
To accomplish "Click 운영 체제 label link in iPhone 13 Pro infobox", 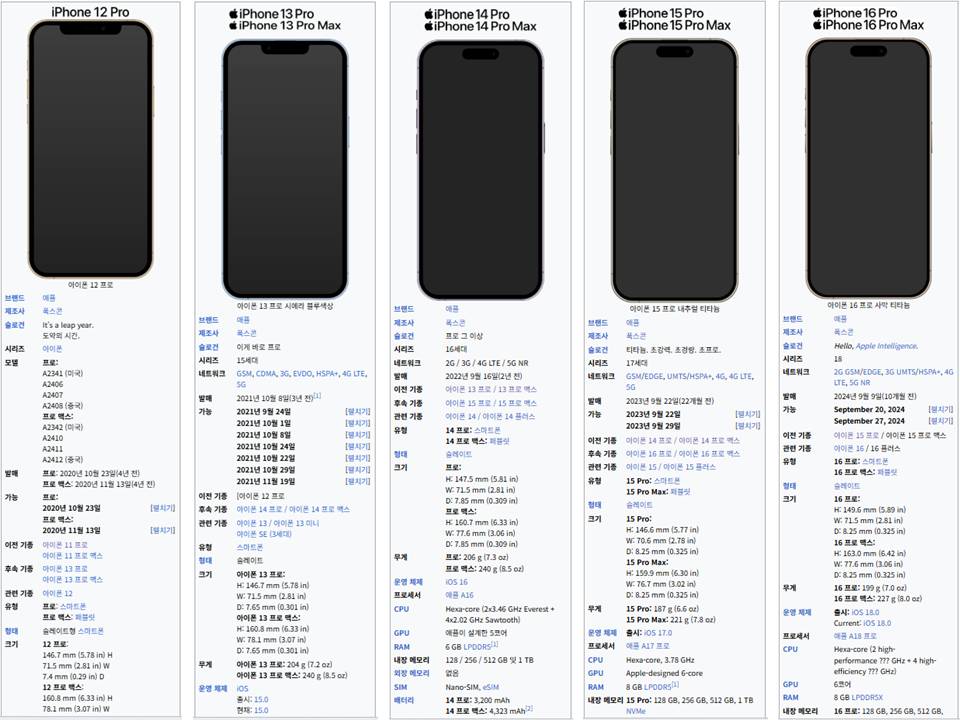I will click(x=213, y=689).
